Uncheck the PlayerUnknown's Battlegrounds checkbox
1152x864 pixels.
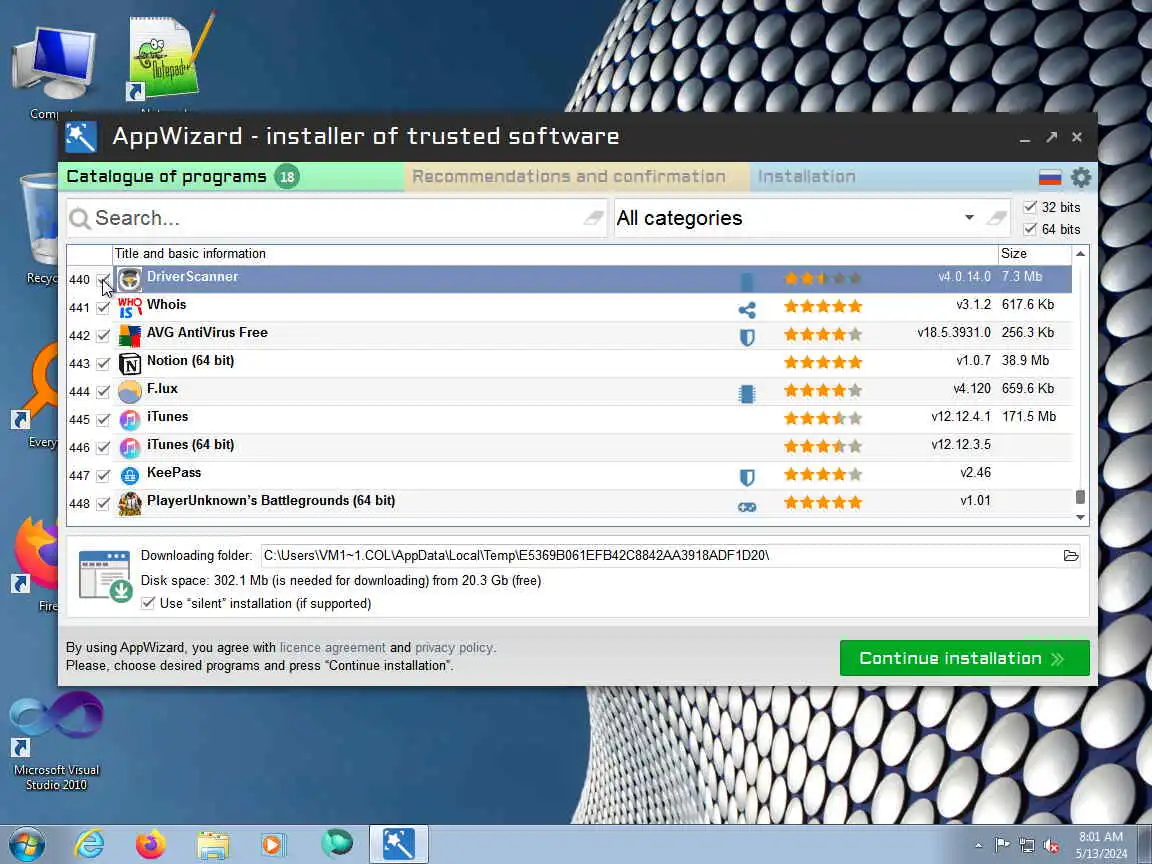click(104, 503)
